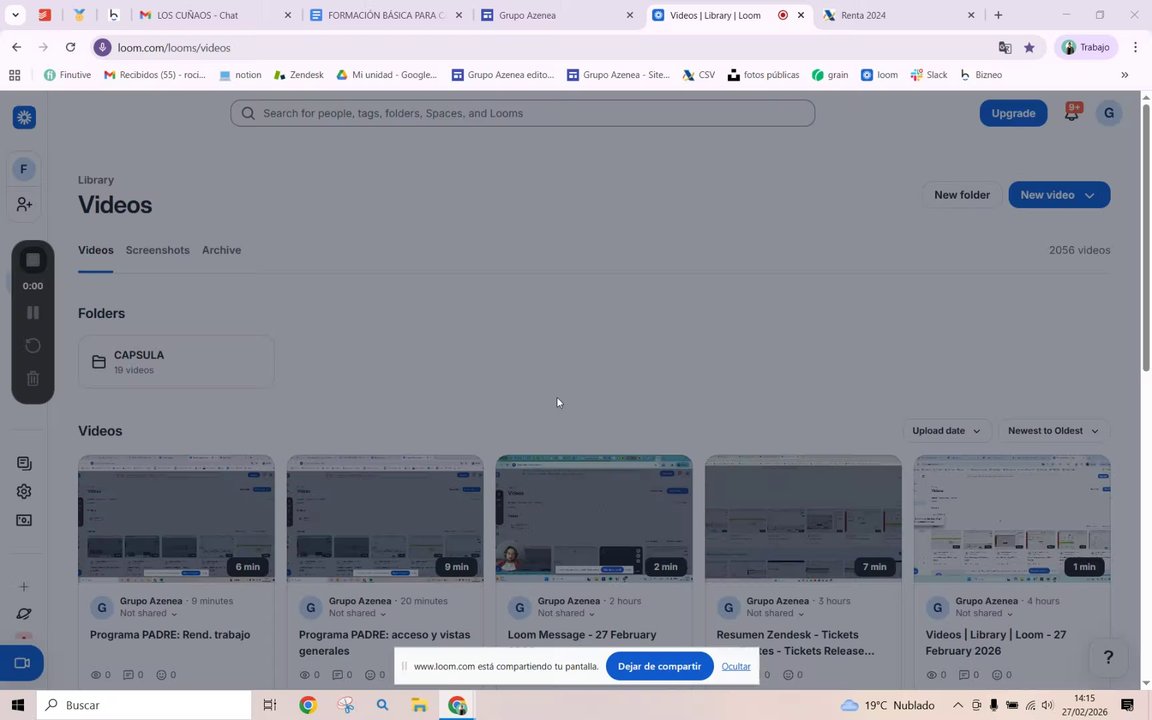Open the Trabajo profile button
The image size is (1152, 720).
tap(1086, 47)
